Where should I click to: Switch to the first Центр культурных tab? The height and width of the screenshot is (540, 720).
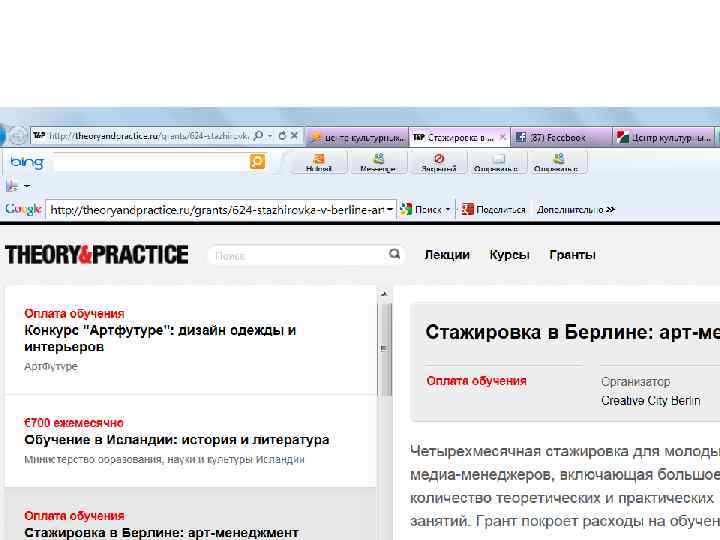[357, 137]
